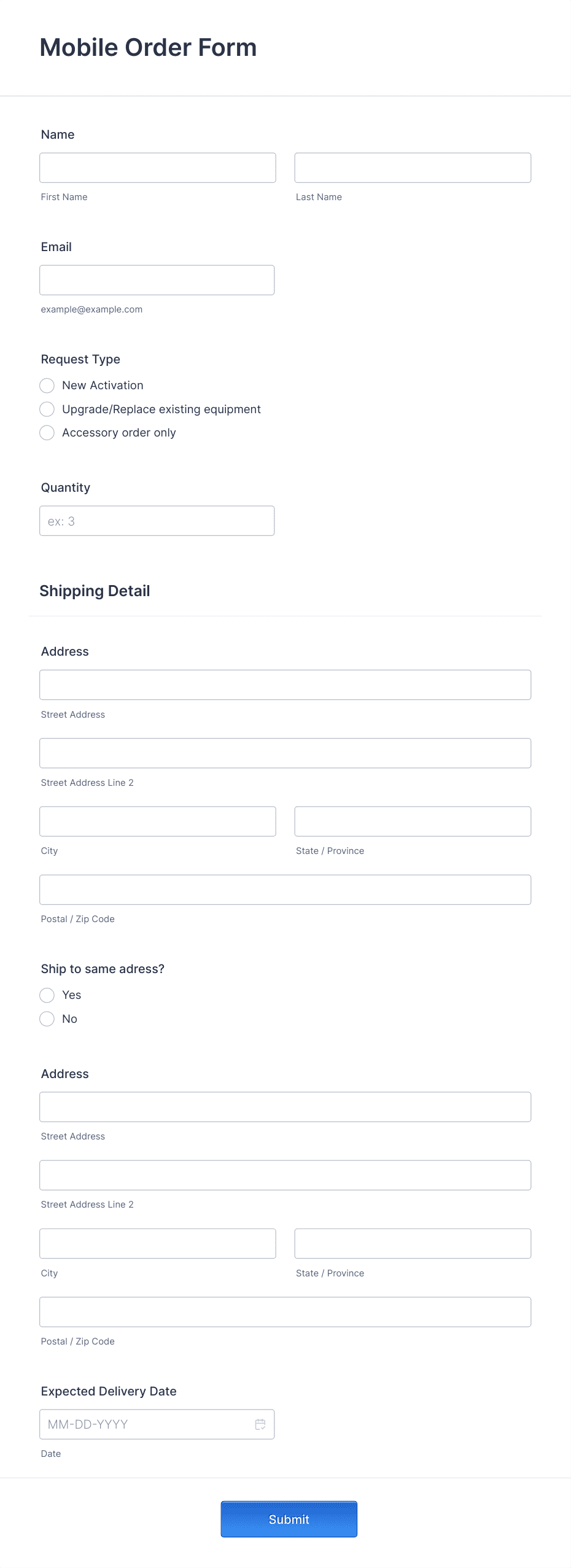Click the Last Name input field

click(413, 168)
